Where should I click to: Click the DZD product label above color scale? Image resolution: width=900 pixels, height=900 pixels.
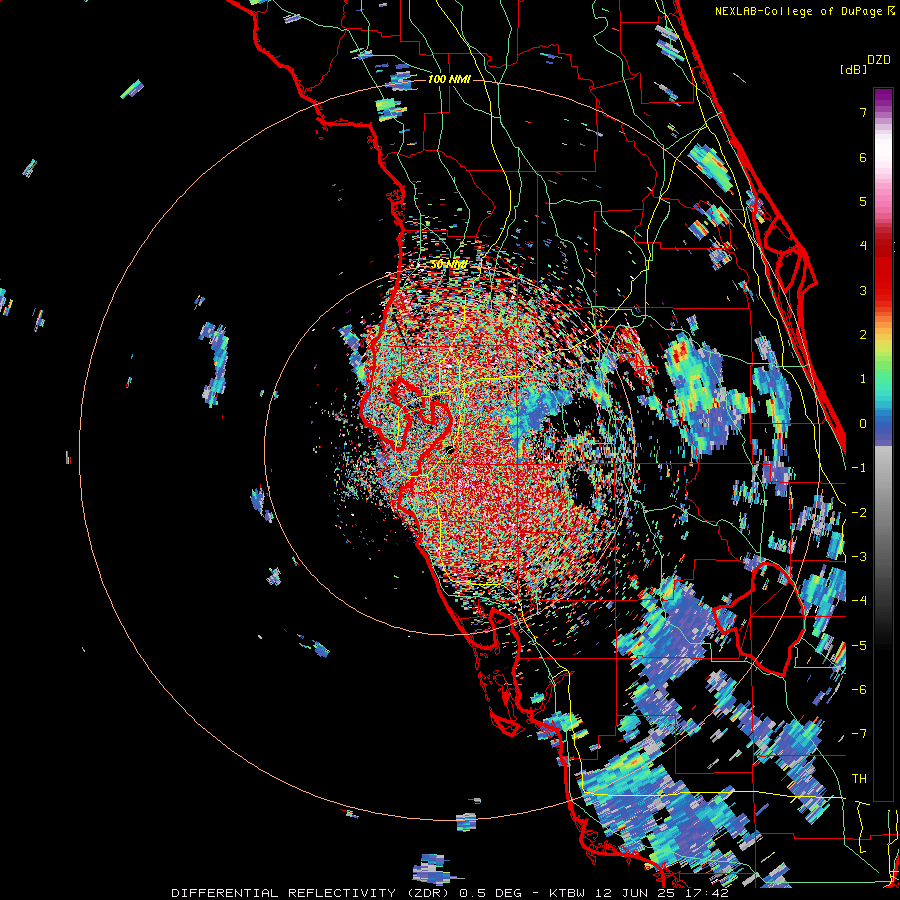(879, 60)
